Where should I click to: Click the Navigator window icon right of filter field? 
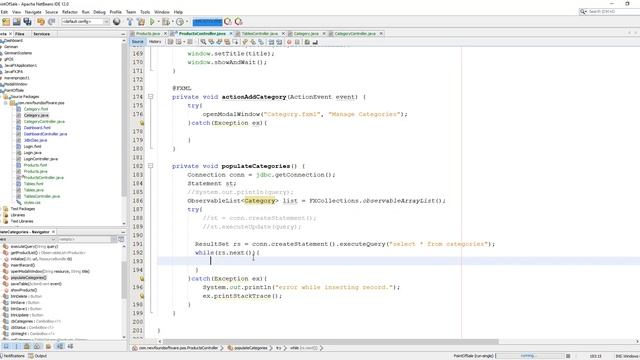(x=121, y=239)
